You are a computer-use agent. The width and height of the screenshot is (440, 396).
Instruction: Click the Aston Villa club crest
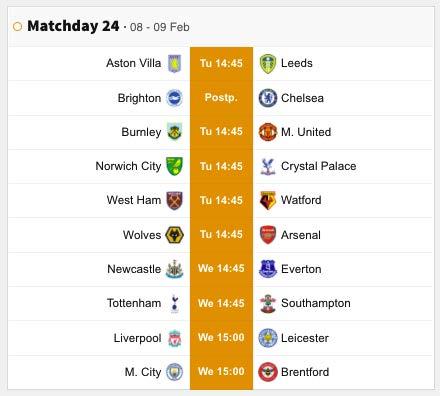coord(174,63)
